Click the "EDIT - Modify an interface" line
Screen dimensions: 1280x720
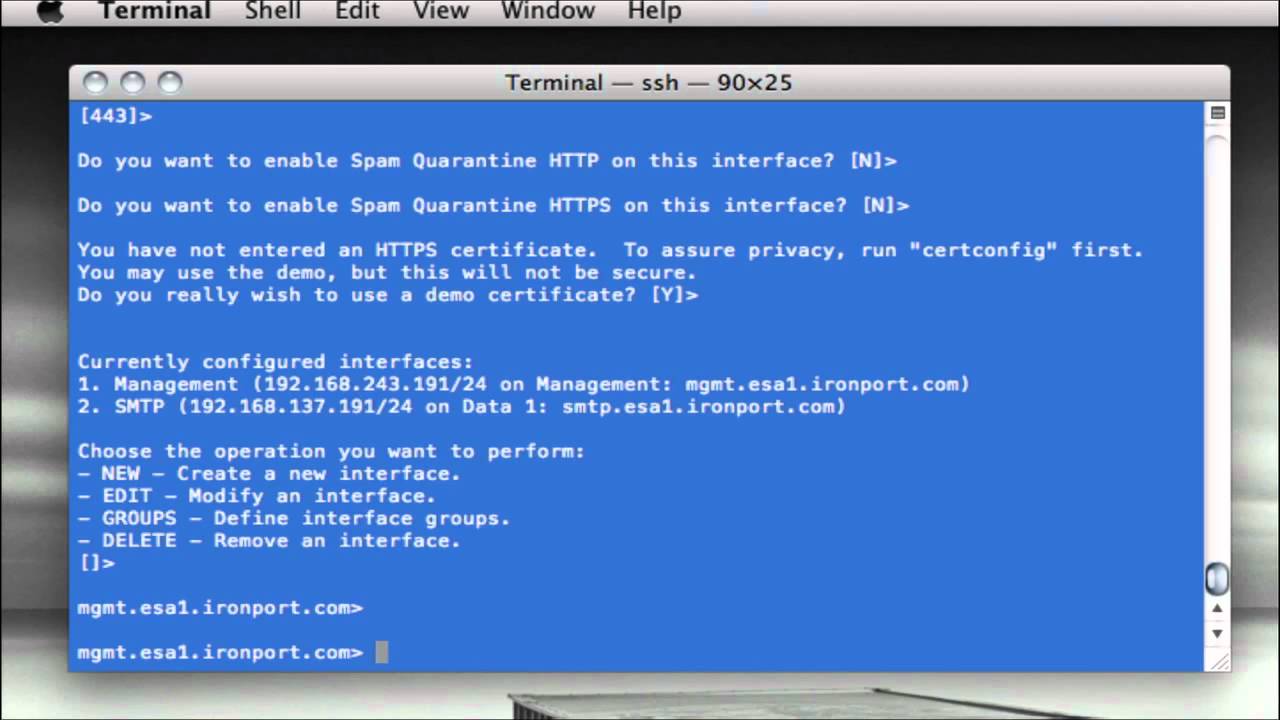(x=257, y=496)
